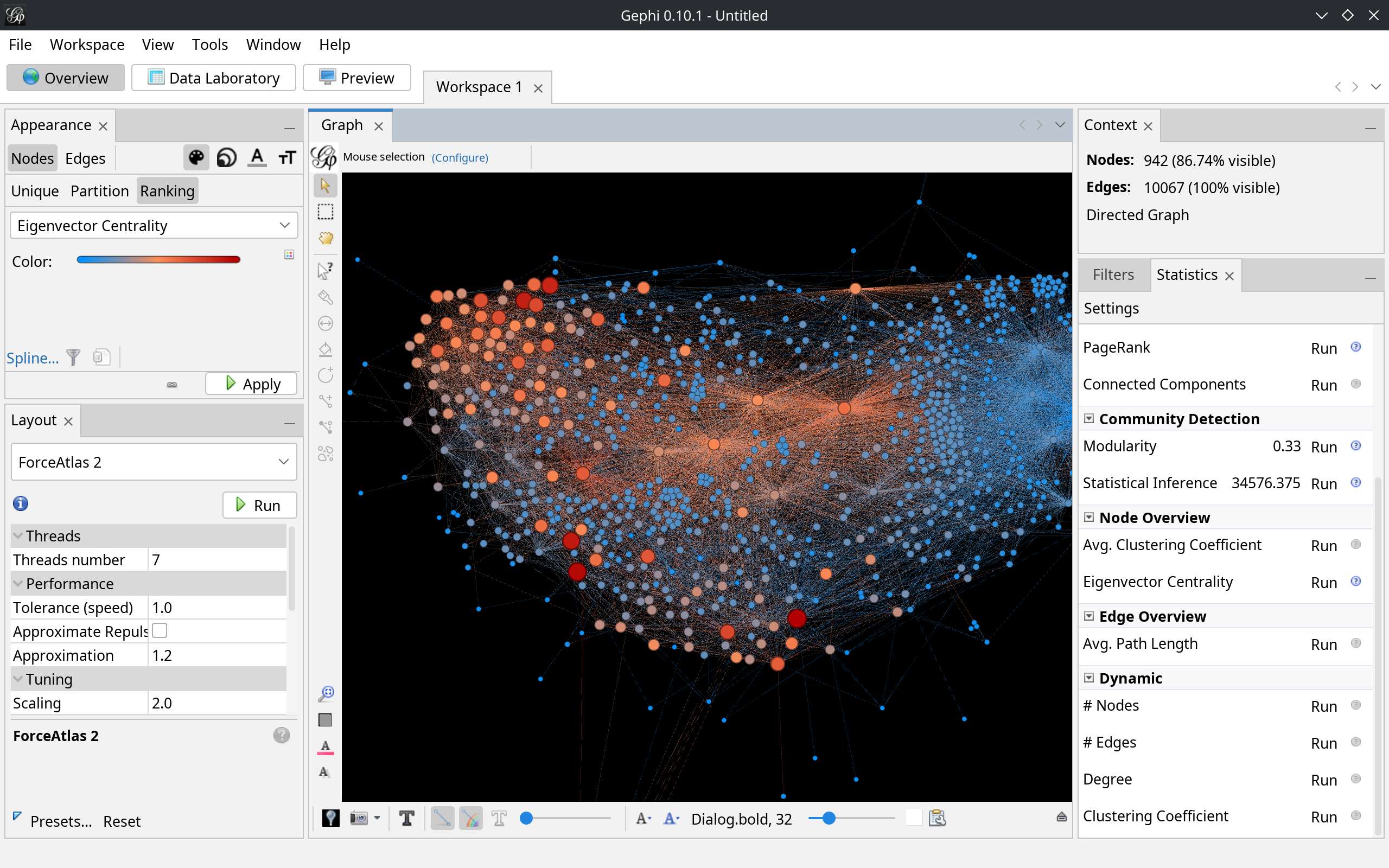The width and height of the screenshot is (1389, 868).
Task: Collapse Dynamic statistics group
Action: tap(1089, 678)
